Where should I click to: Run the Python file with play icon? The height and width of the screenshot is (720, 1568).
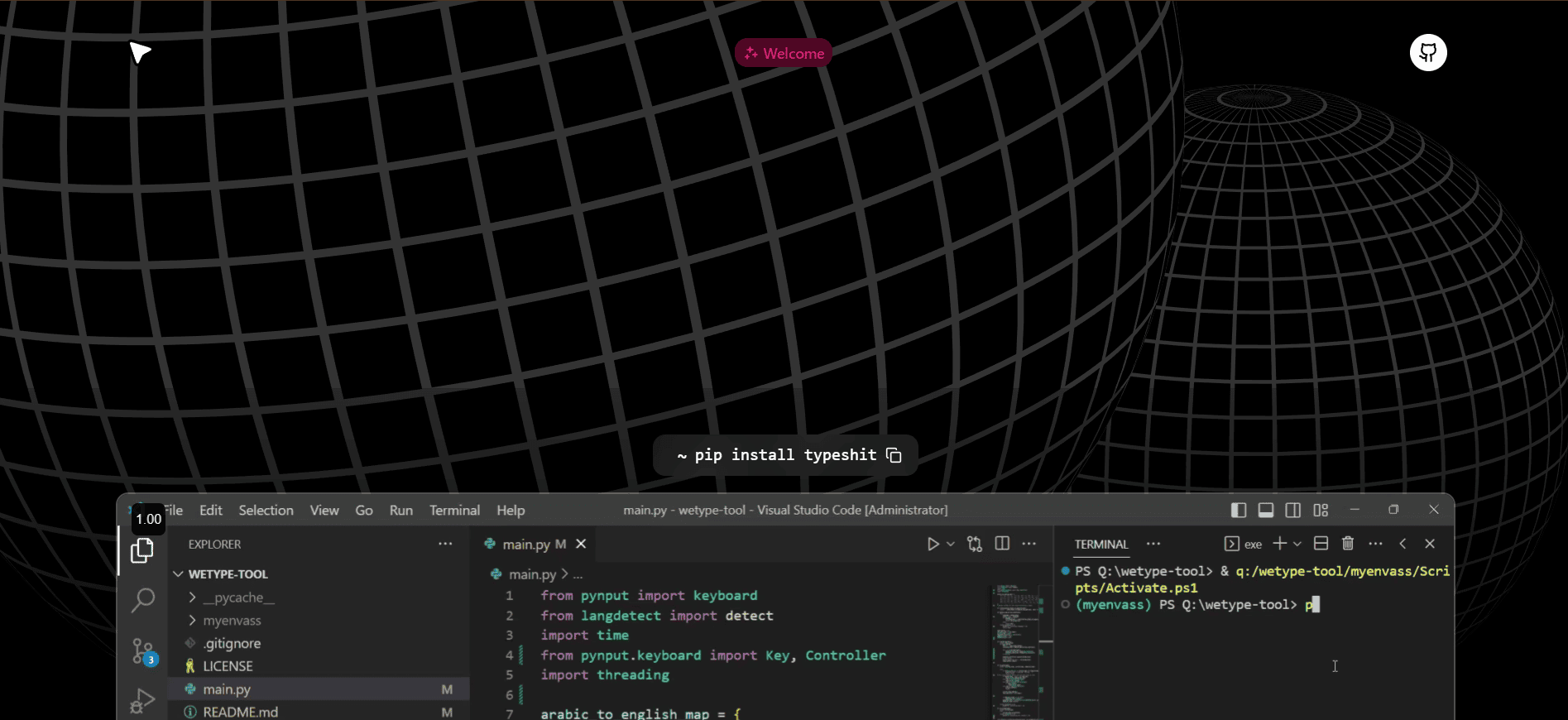pos(933,544)
